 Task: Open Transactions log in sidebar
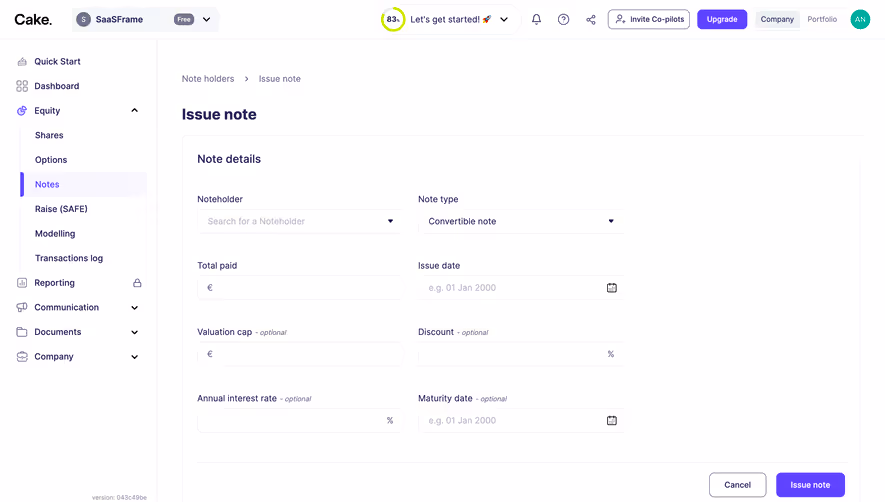point(69,258)
